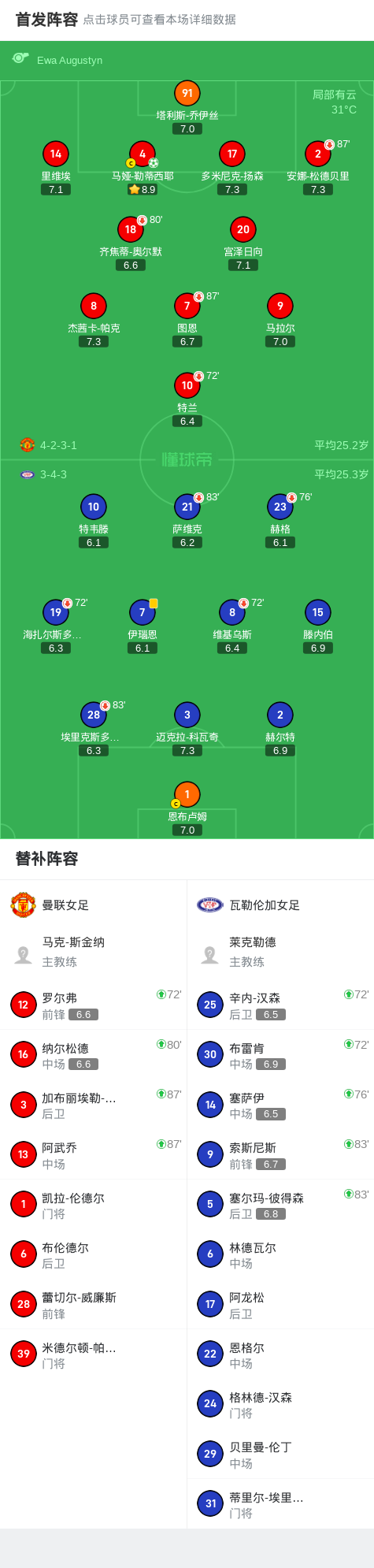
Task: Tap 伊瑙恩 number 7 with yellow card
Action: [143, 612]
